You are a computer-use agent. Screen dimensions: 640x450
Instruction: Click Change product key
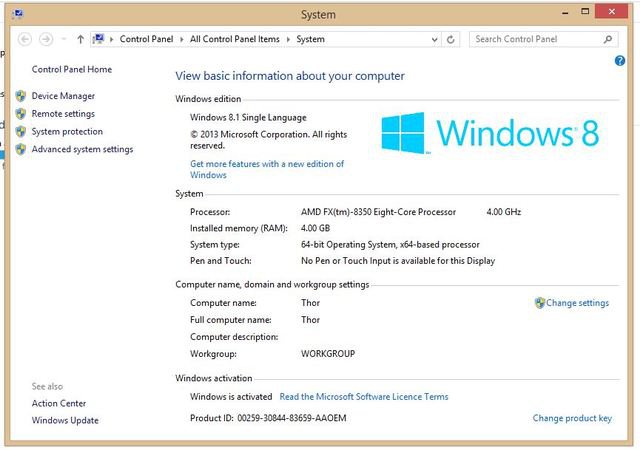click(572, 419)
